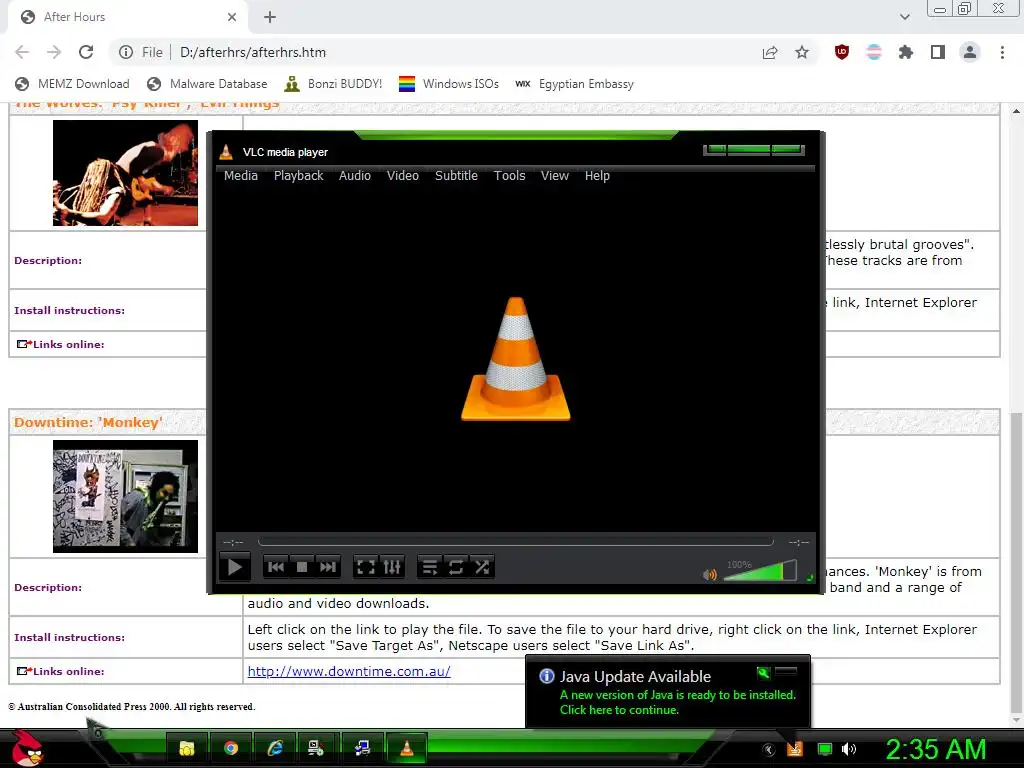Go back in Chrome
The width and height of the screenshot is (1024, 768).
pos(22,52)
